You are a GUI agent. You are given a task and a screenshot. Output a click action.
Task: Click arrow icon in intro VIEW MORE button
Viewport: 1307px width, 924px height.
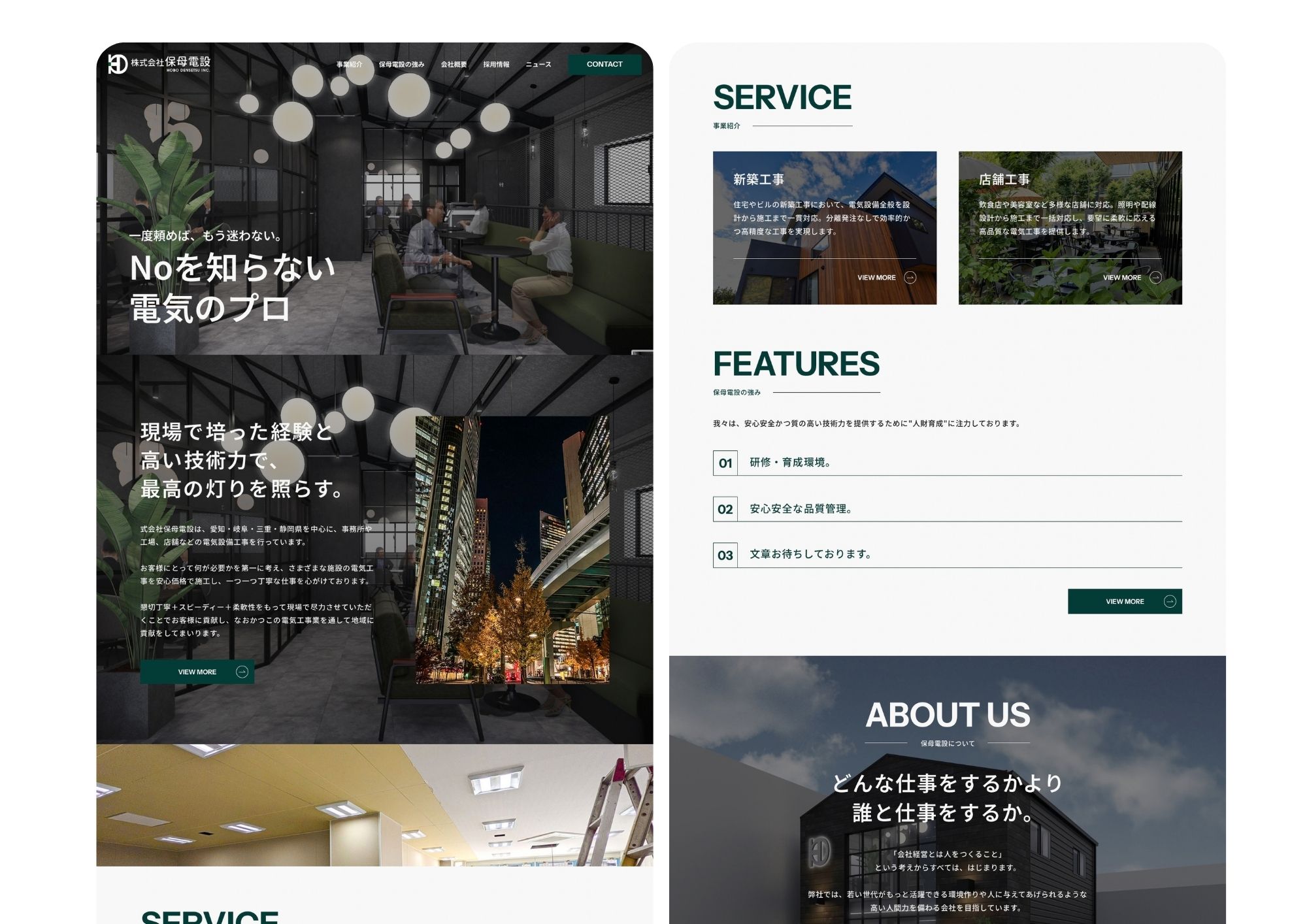point(242,672)
